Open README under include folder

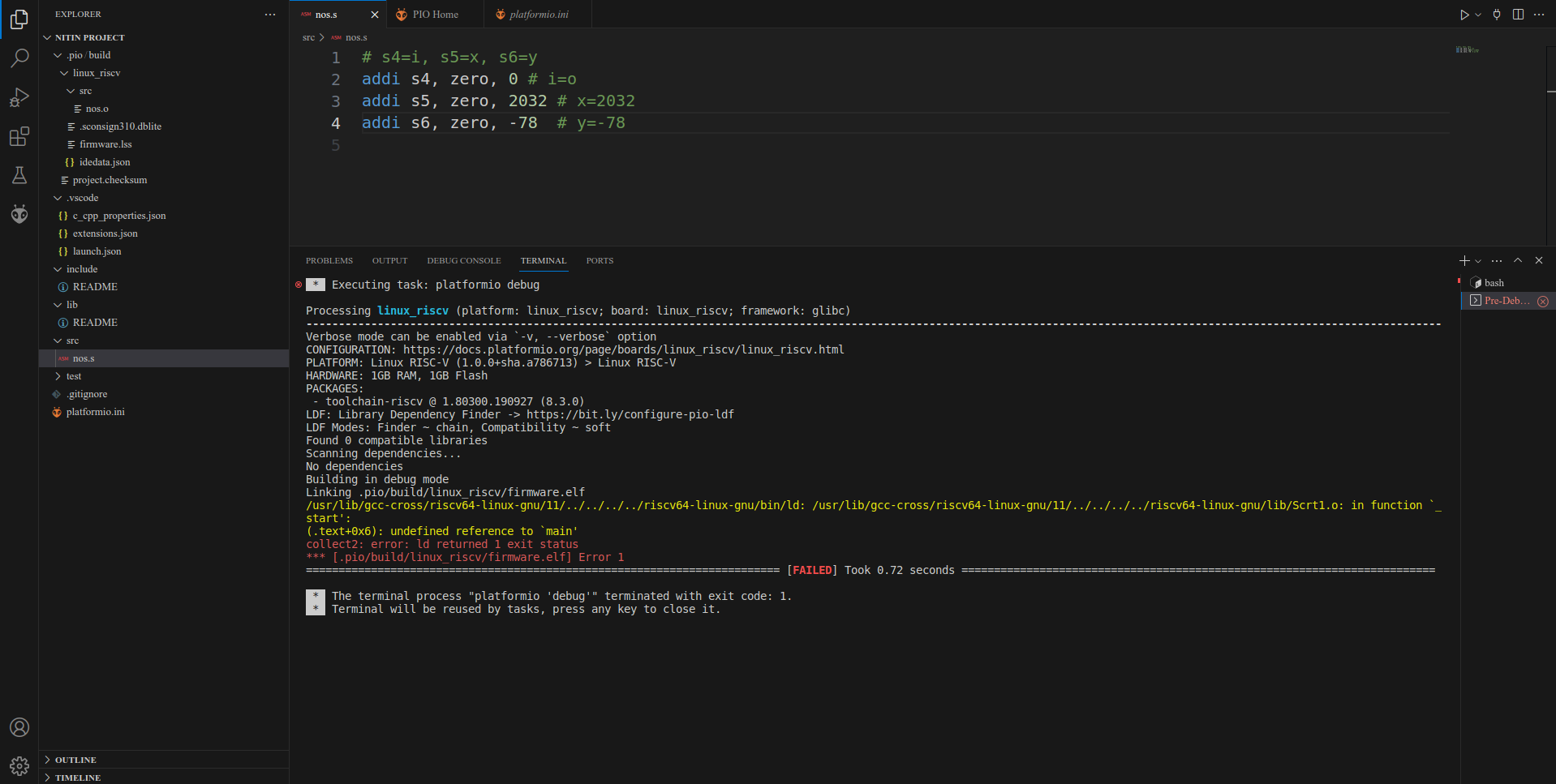(164, 287)
